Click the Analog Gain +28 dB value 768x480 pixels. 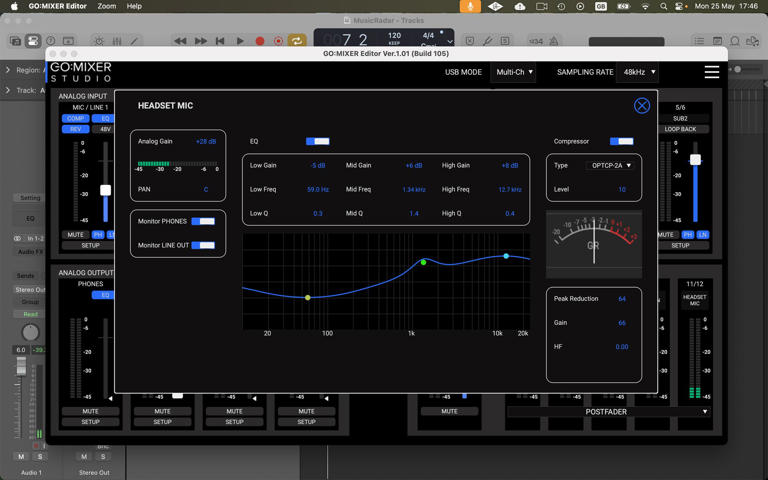click(206, 141)
